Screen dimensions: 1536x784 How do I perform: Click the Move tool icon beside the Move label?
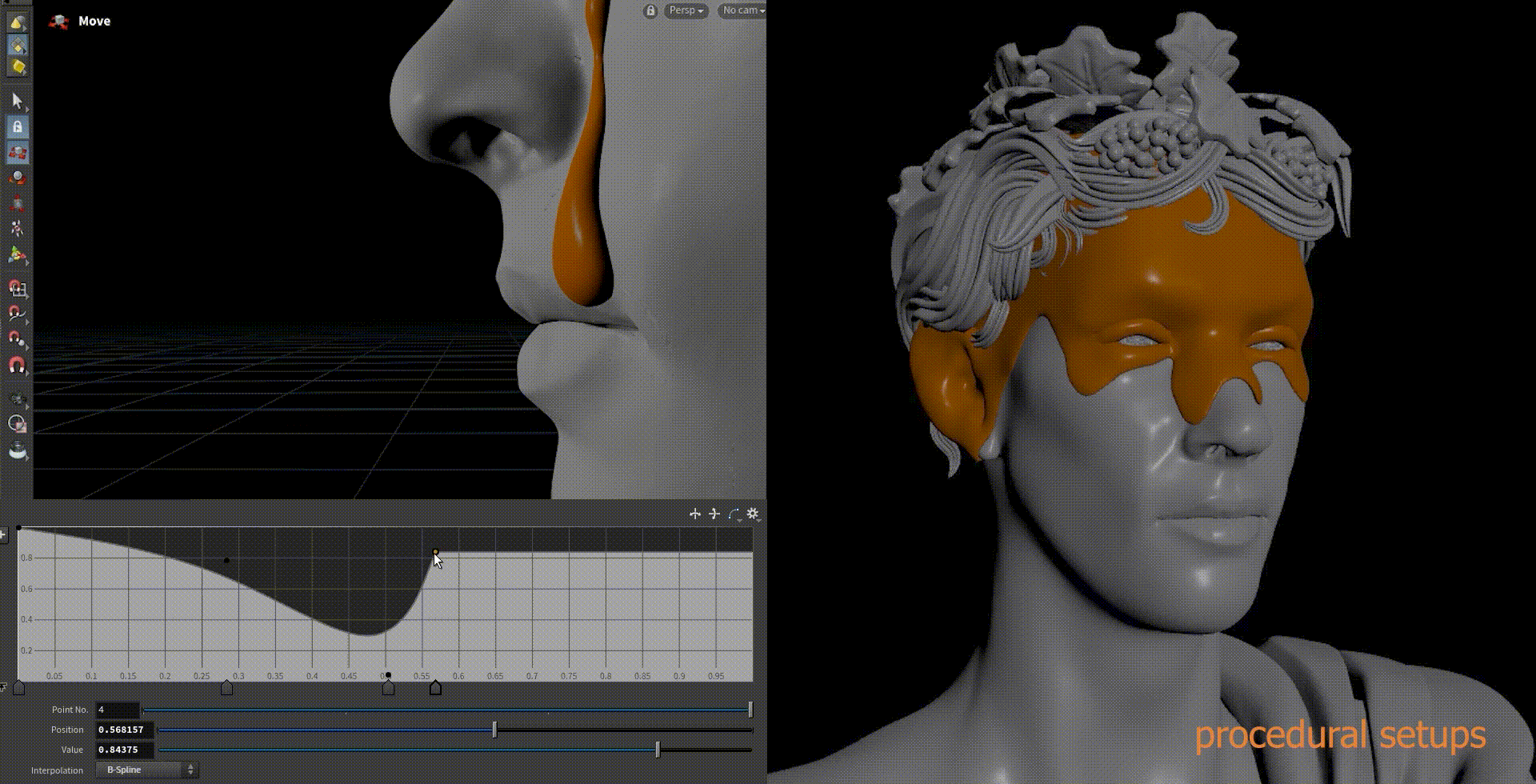(x=58, y=22)
